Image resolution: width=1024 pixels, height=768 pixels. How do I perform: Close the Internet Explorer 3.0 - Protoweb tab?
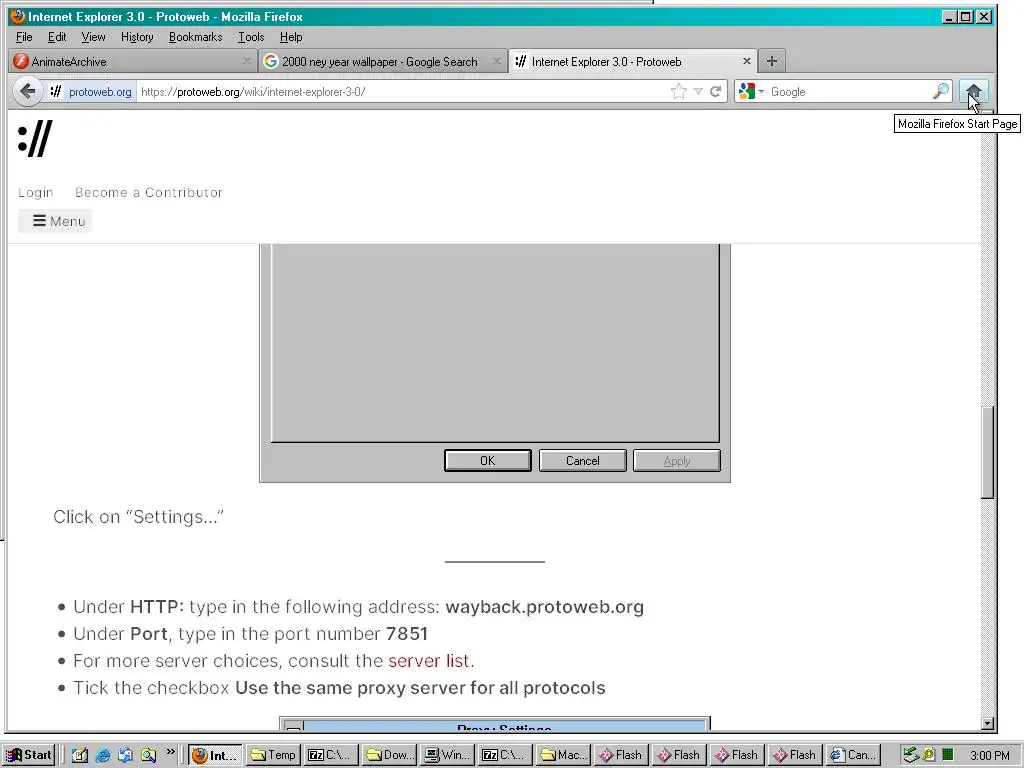pos(746,61)
